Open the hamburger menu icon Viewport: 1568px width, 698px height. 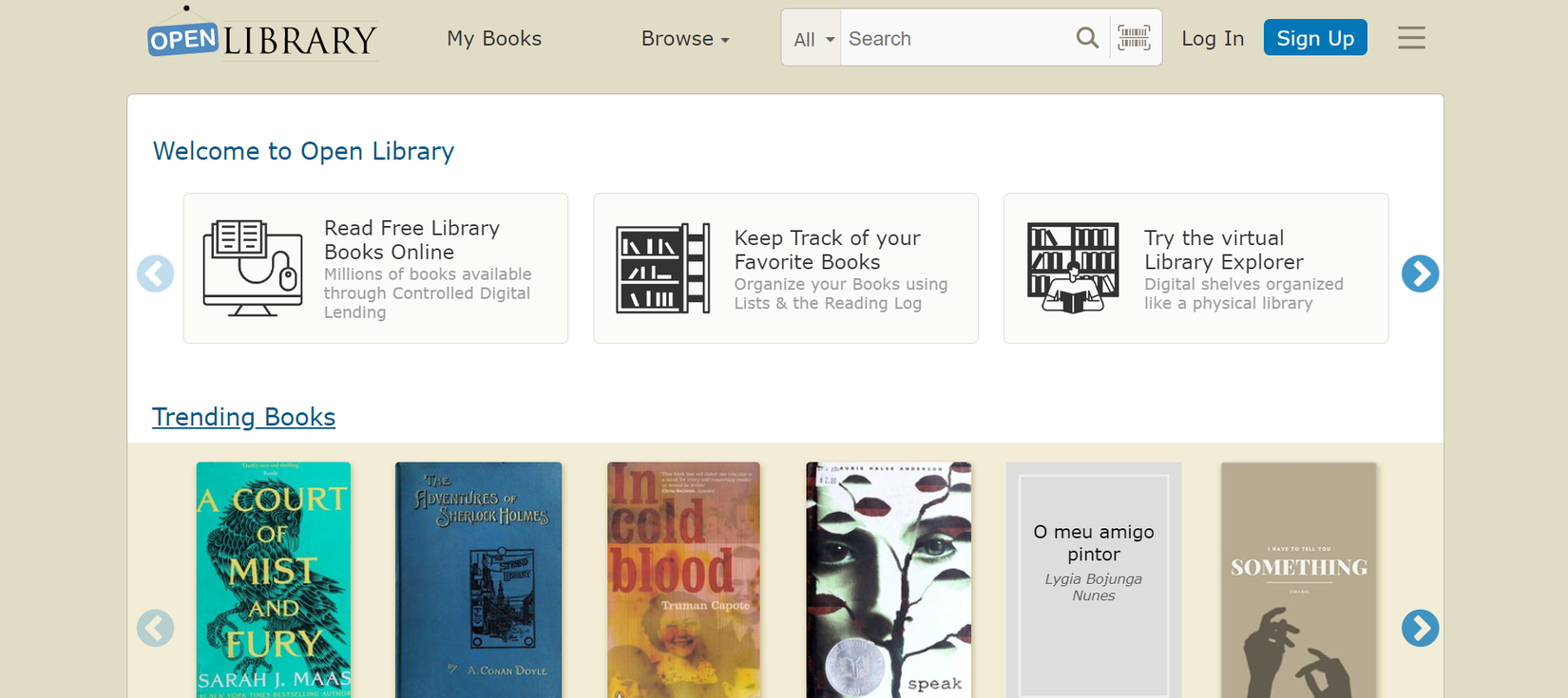[1411, 38]
